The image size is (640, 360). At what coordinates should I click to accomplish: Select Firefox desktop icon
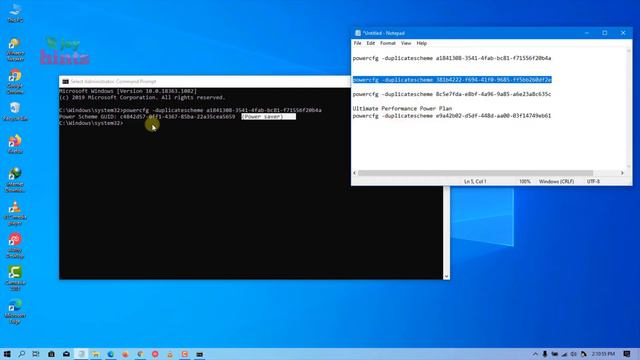coord(16,144)
